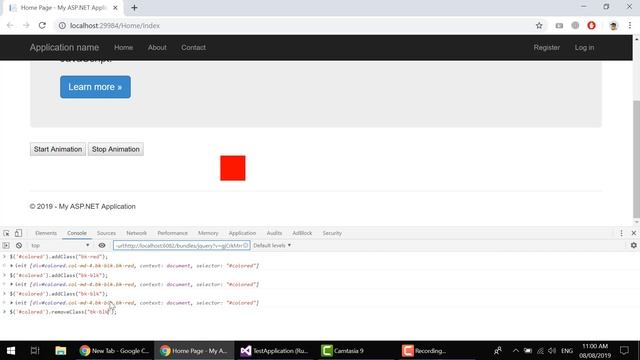
Task: Switch to the New Tab Chrome taskbar window
Action: coord(114,351)
